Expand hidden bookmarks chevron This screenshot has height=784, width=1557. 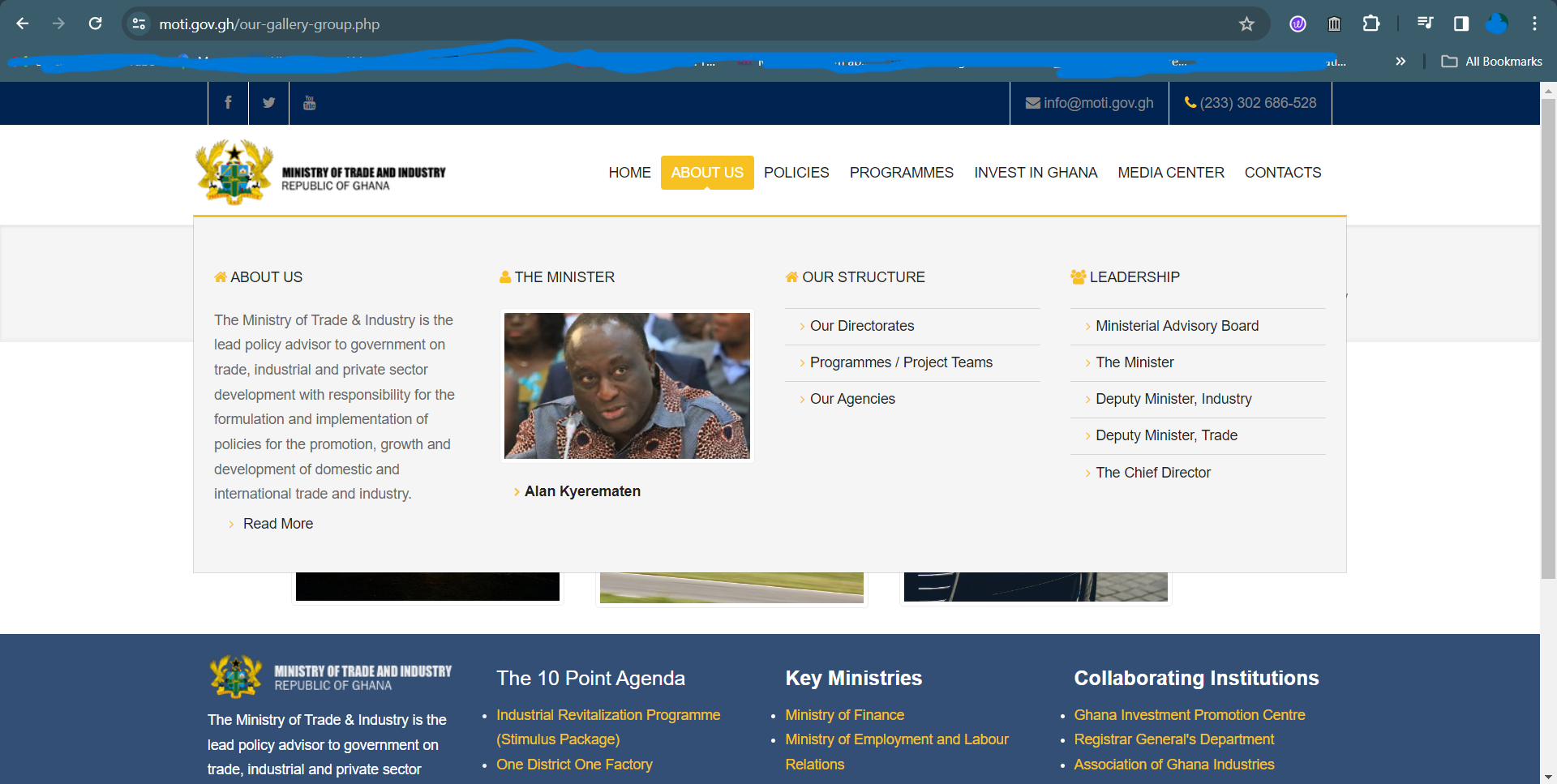pyautogui.click(x=1400, y=62)
